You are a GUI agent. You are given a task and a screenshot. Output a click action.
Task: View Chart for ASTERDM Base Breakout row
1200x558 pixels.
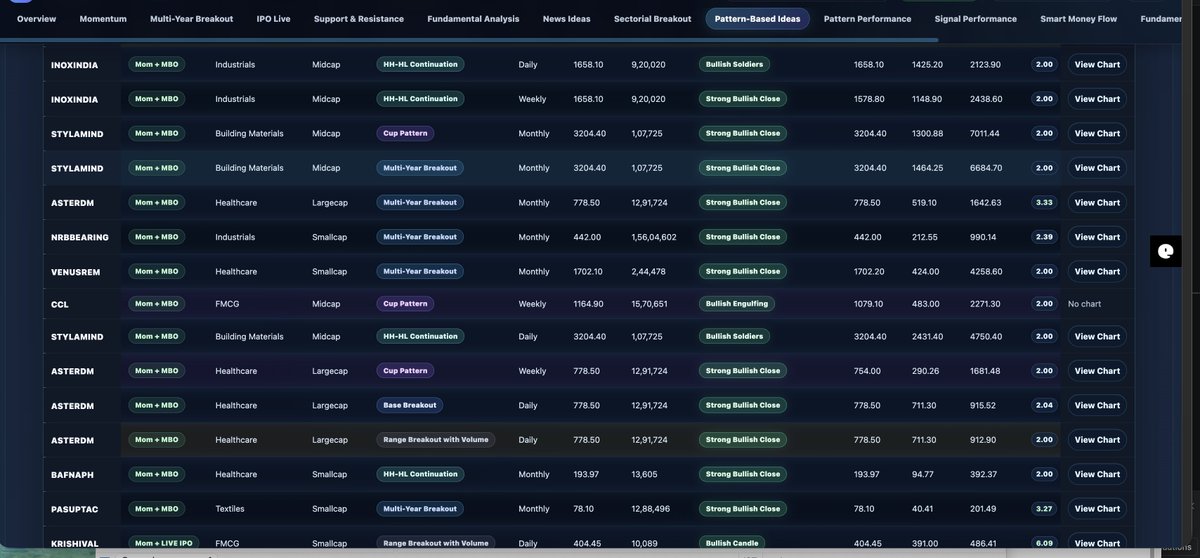coord(1097,405)
